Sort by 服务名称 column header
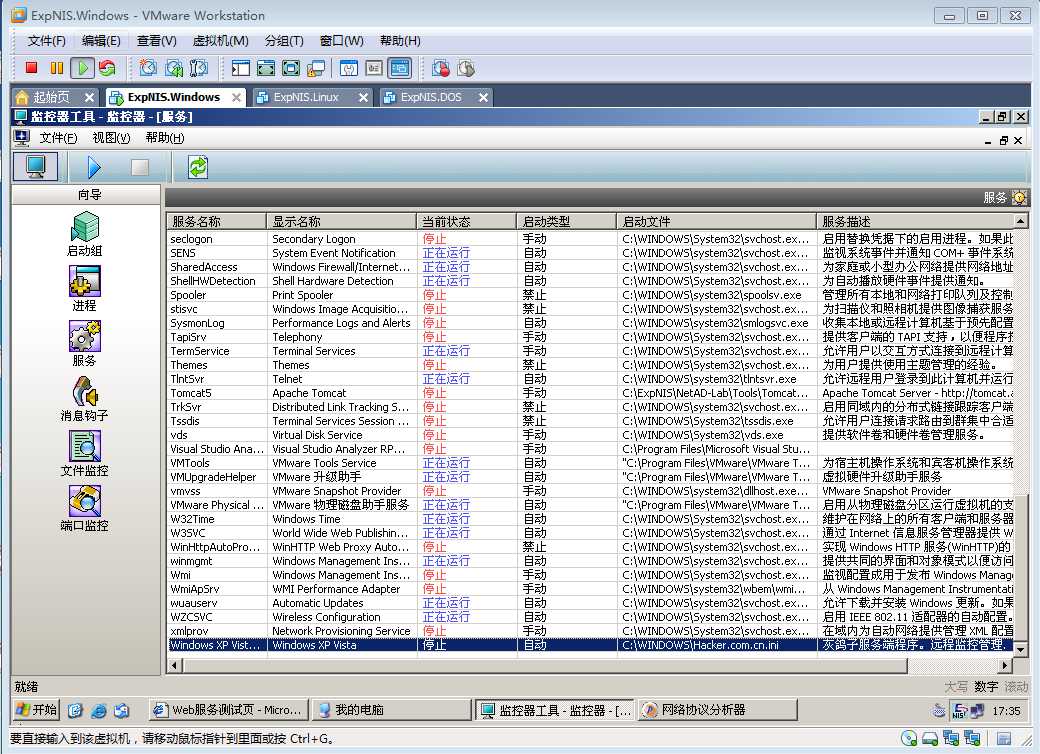The height and width of the screenshot is (754, 1040). click(x=217, y=221)
